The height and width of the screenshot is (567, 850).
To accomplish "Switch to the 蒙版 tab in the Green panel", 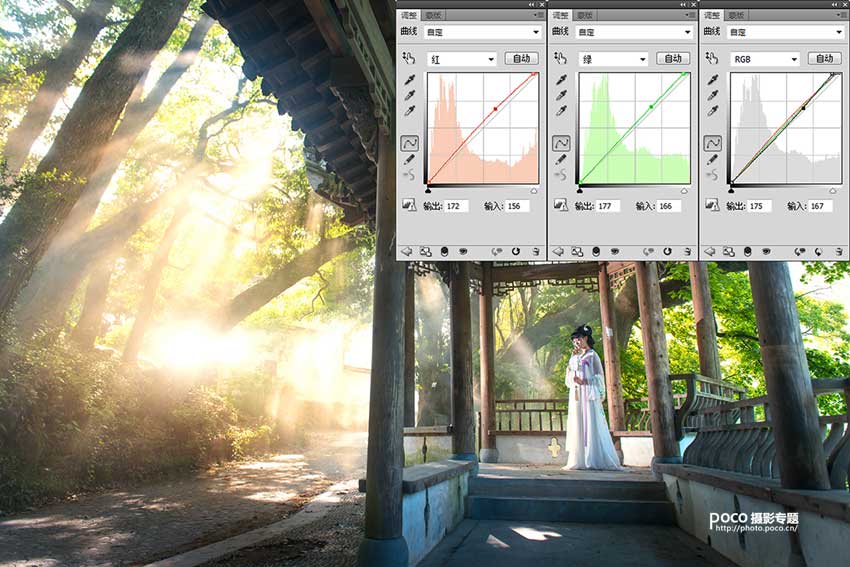I will (585, 15).
